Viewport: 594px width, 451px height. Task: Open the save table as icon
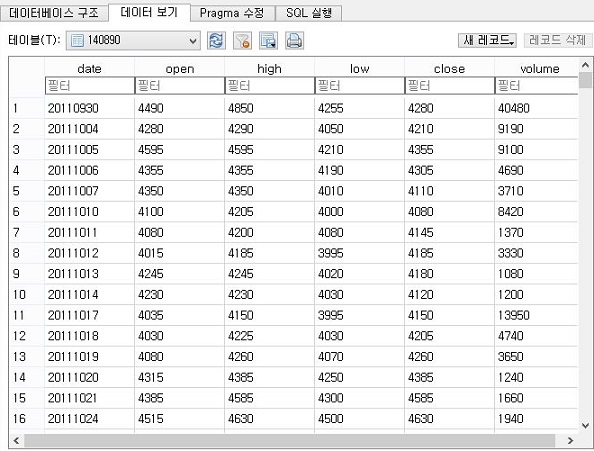268,41
